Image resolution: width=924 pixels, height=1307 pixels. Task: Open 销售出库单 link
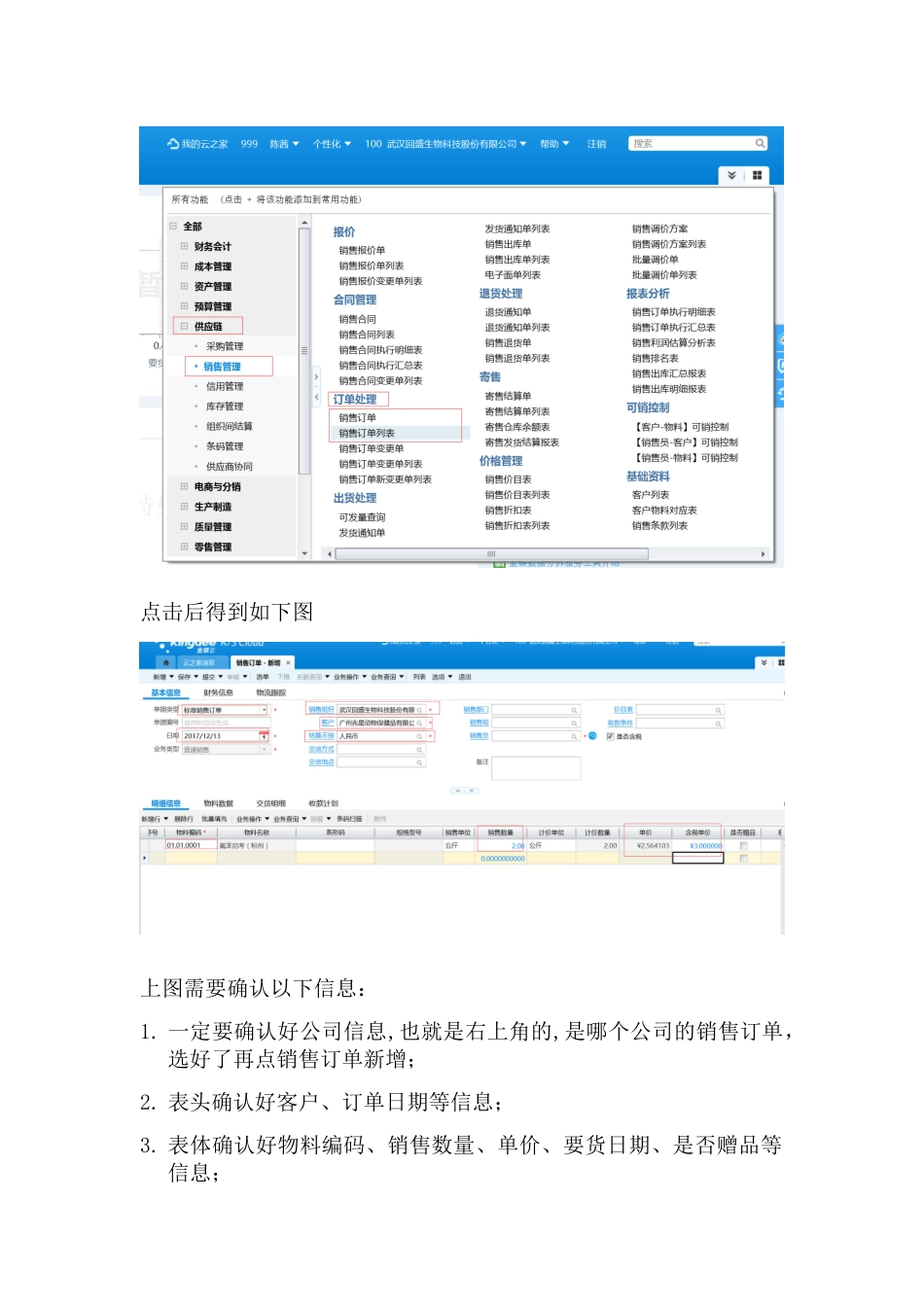tap(508, 245)
